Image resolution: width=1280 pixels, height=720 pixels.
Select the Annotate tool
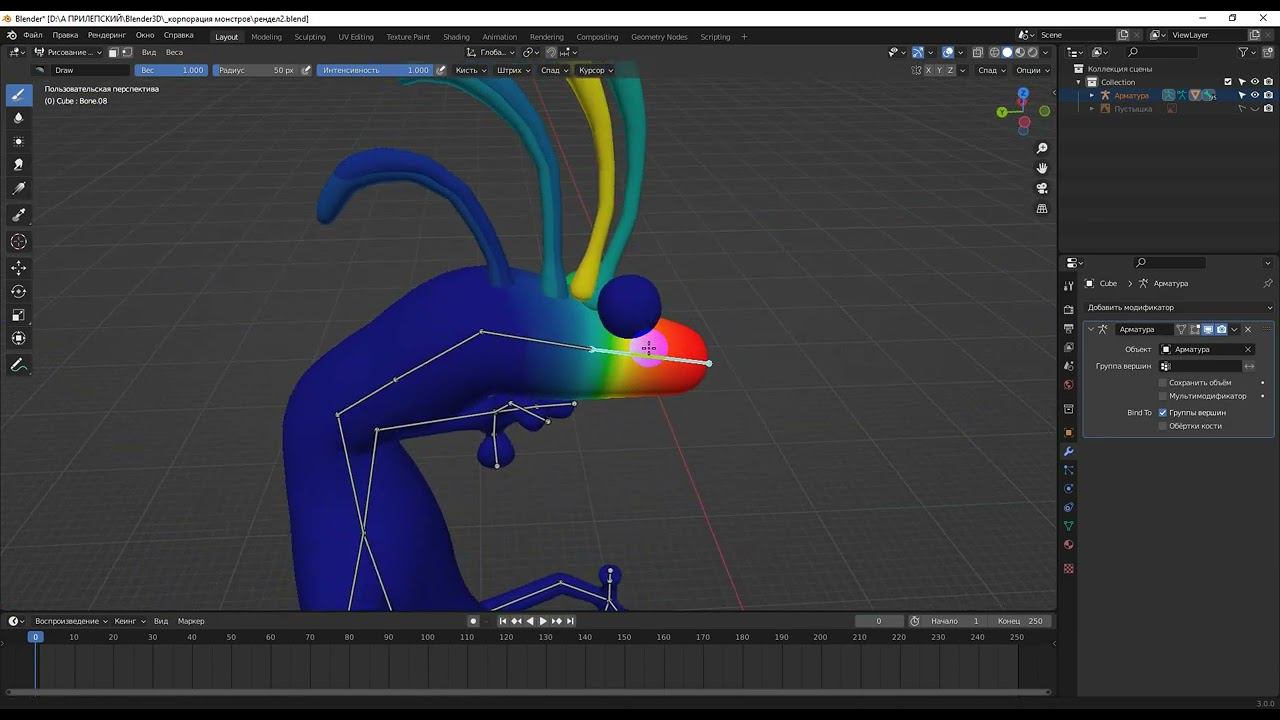tap(18, 365)
